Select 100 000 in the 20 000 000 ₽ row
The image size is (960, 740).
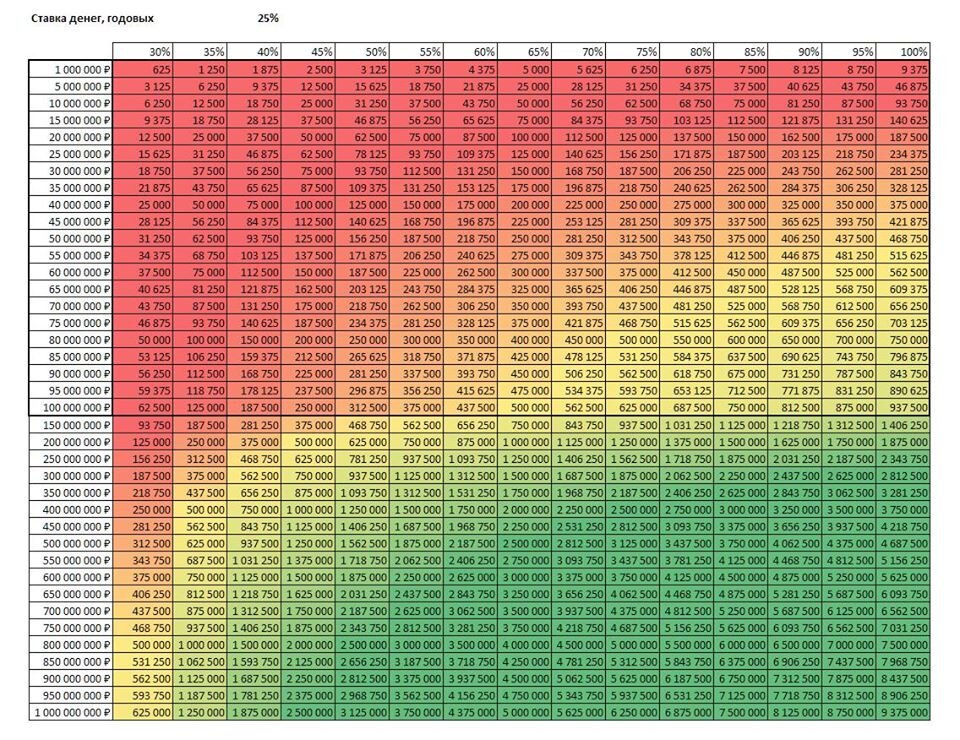point(525,138)
